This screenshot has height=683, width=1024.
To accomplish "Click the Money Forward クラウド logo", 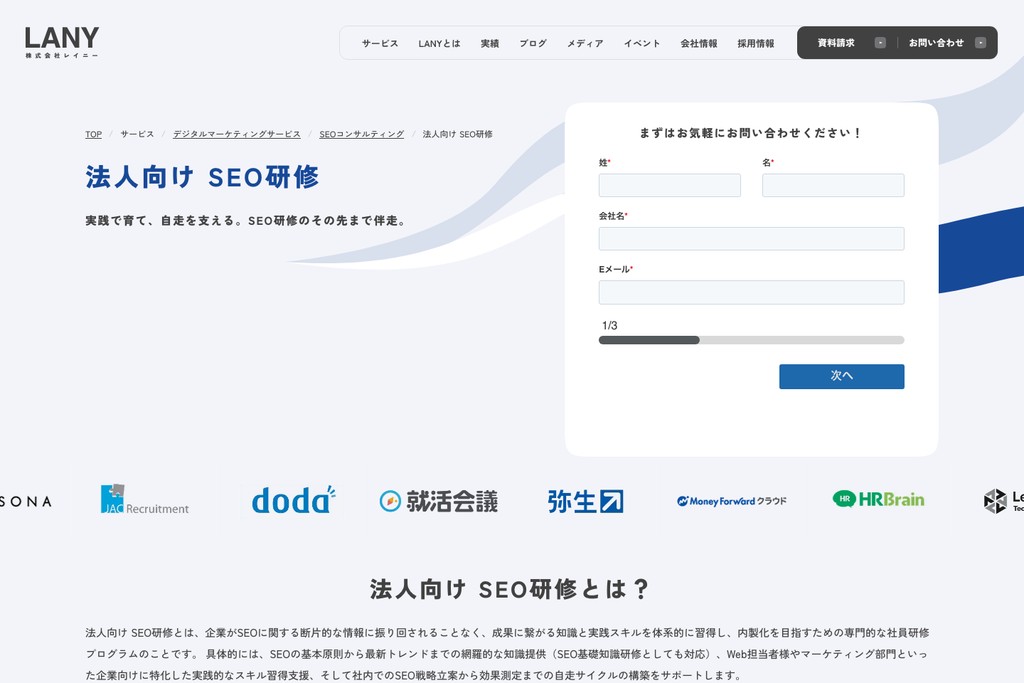I will [x=731, y=501].
